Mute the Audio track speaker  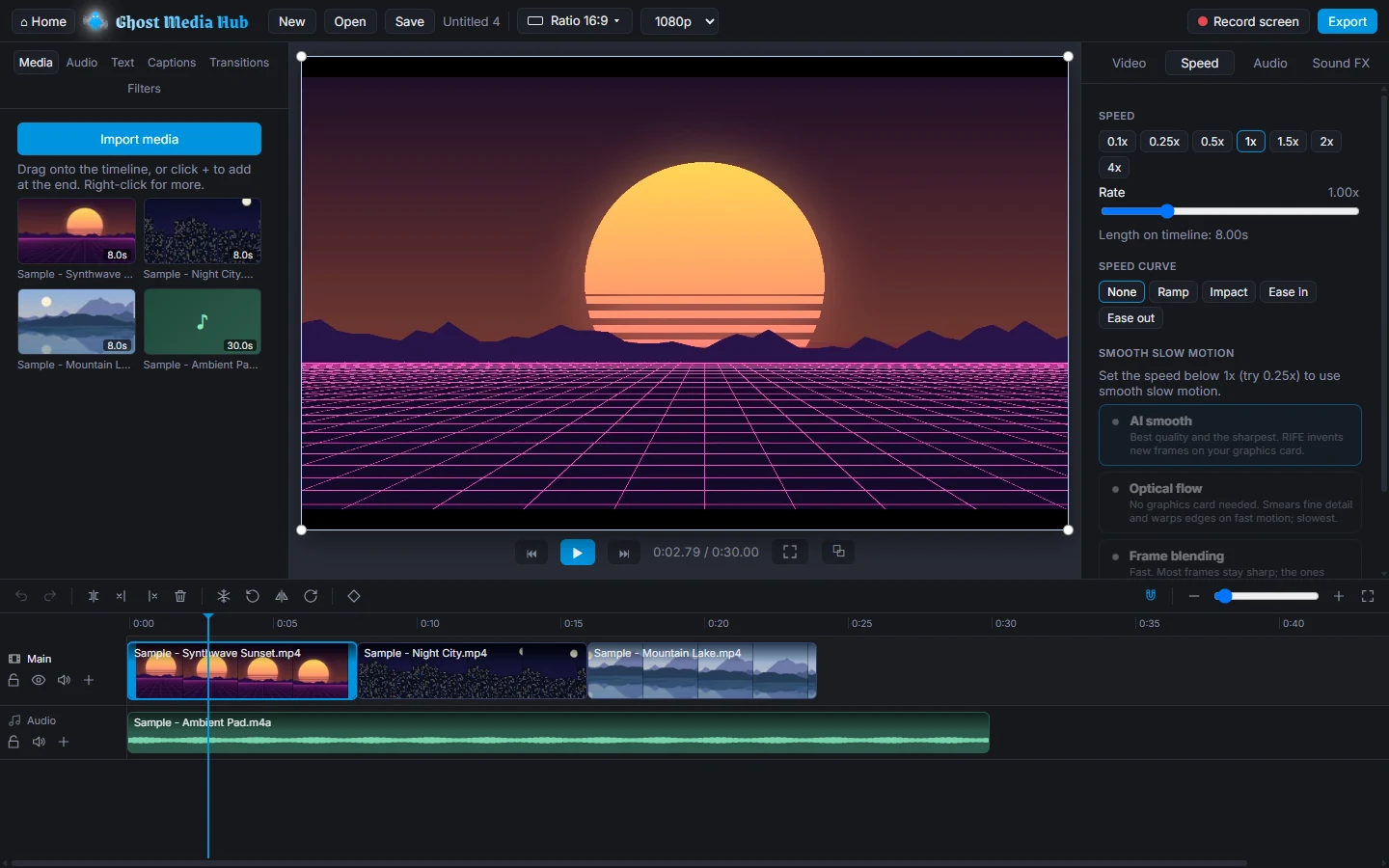(x=39, y=742)
